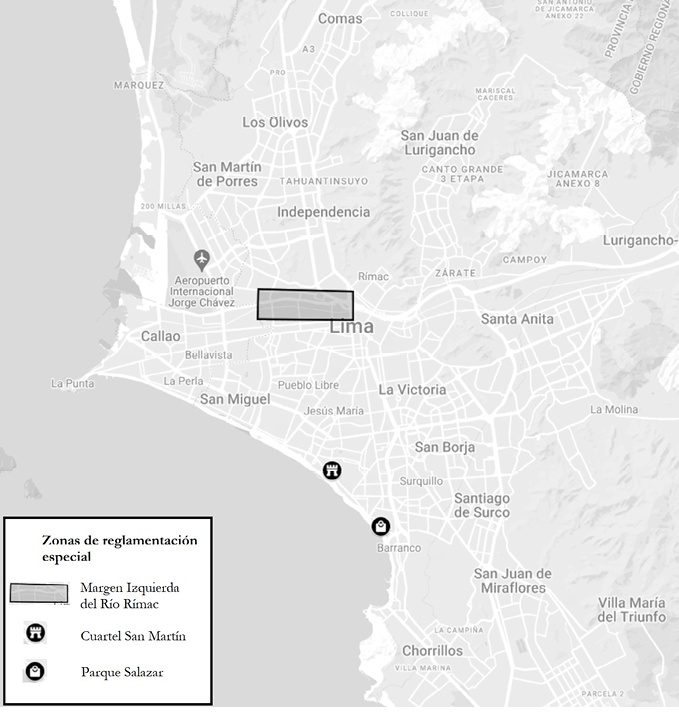Select the Comas label at map top

pos(340,18)
